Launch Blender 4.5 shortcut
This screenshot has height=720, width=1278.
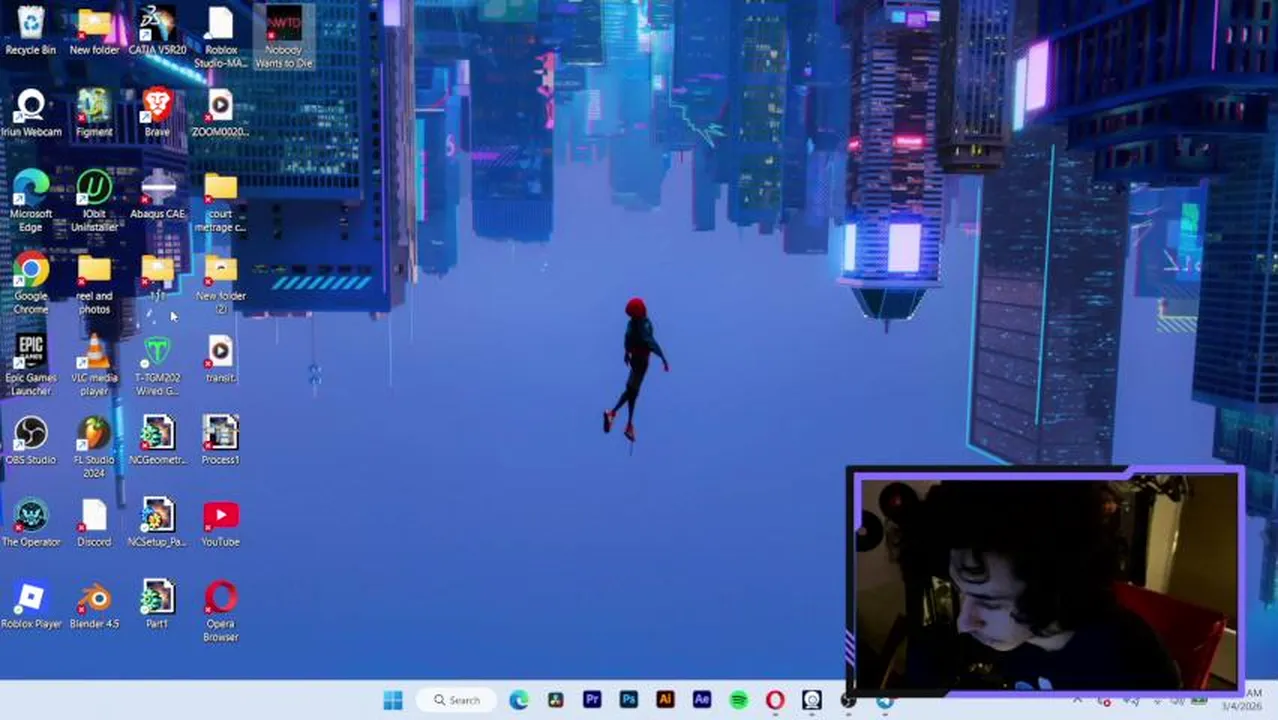point(94,605)
